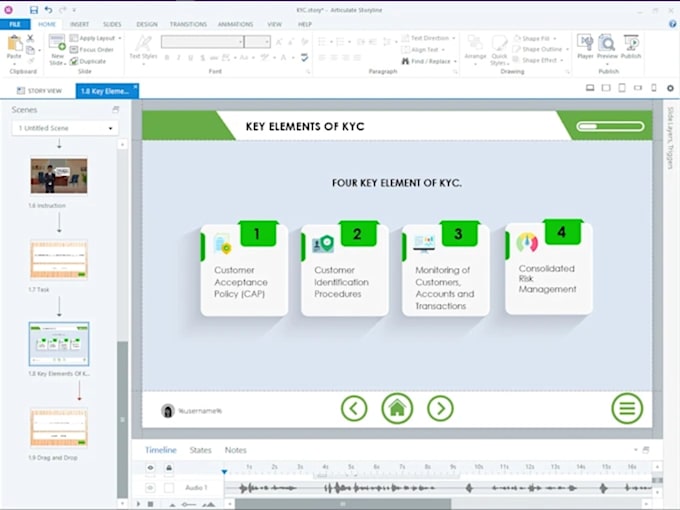Expand the Shape Fill dropdown
This screenshot has height=510, width=680.
(x=555, y=39)
